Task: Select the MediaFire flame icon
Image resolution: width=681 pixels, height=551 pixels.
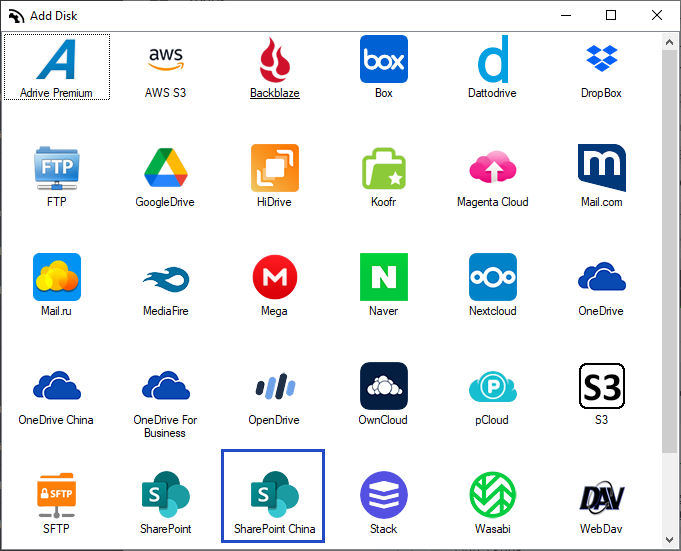Action: coord(166,279)
